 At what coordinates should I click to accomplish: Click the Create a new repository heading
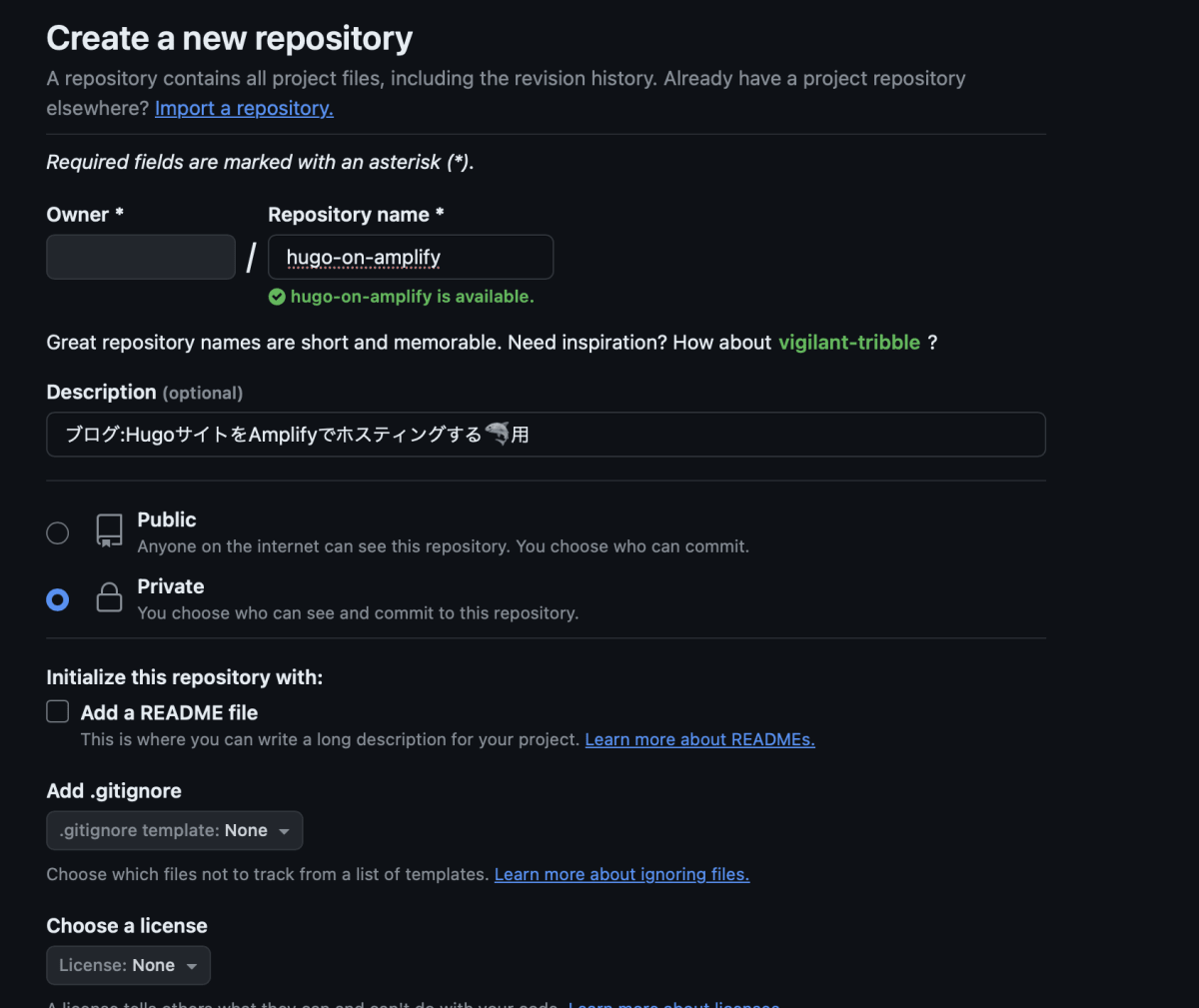tap(229, 38)
